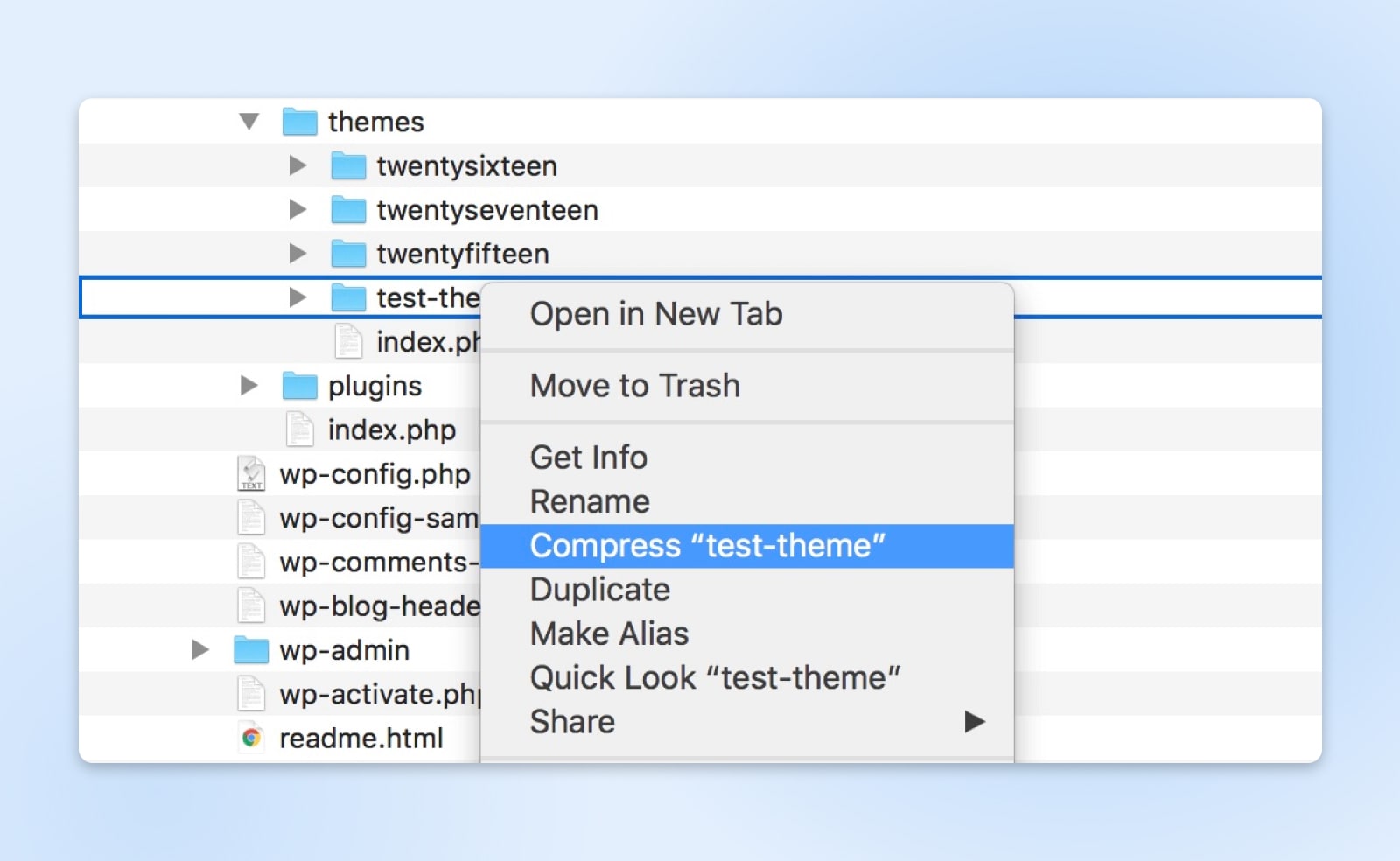The image size is (1400, 861).
Task: Click the twentysixteen folder icon
Action: 347,164
